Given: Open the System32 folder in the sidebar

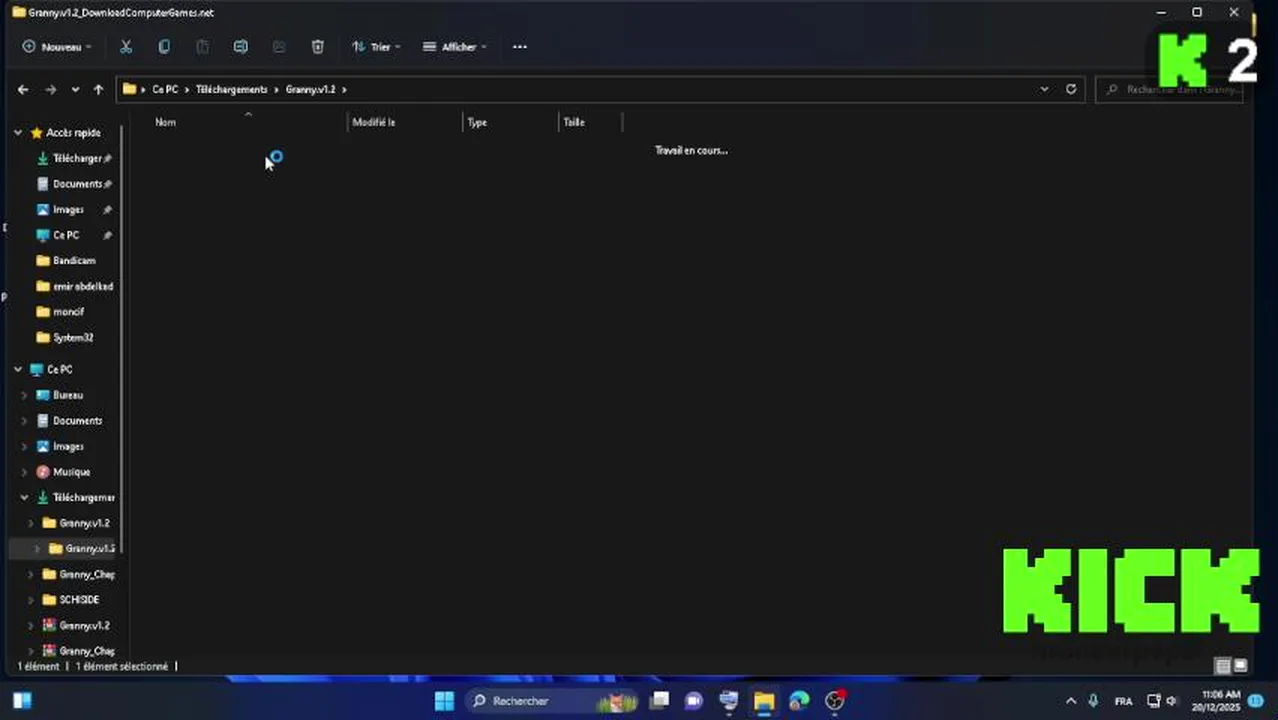Looking at the screenshot, I should [x=73, y=337].
